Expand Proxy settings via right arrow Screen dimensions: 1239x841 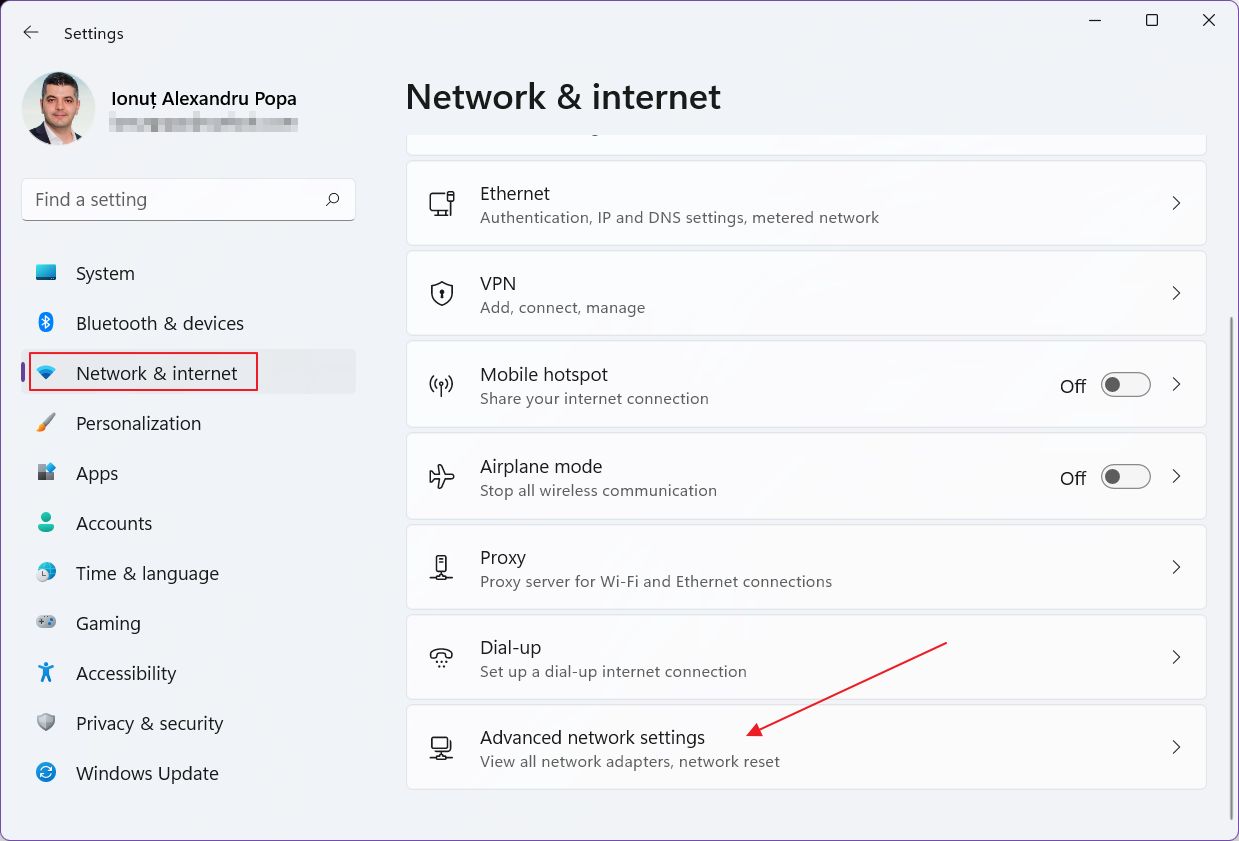tap(1176, 567)
